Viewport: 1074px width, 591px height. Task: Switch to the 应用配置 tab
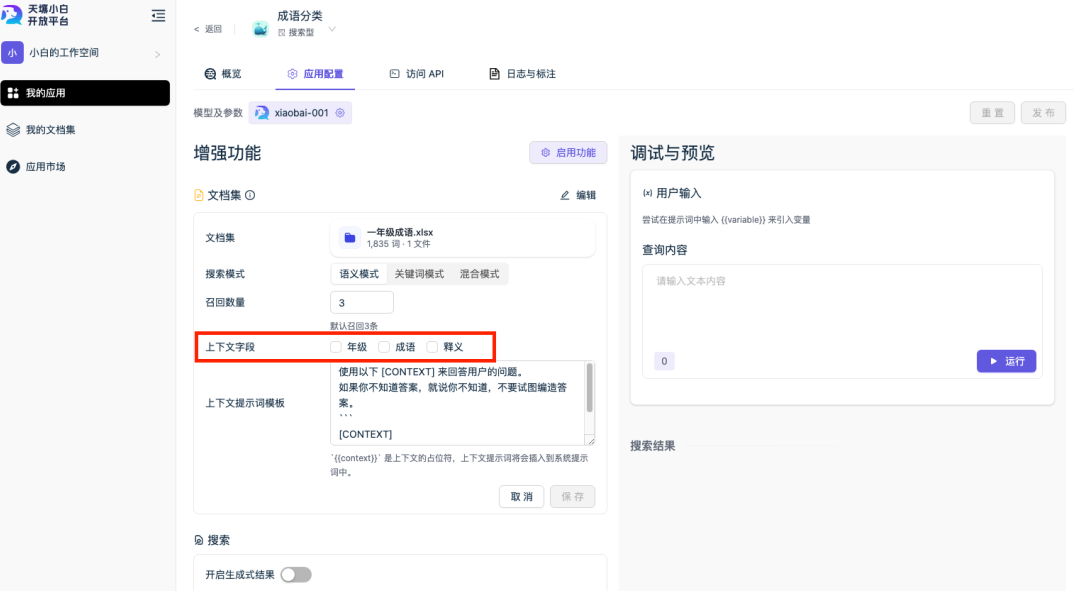[315, 74]
